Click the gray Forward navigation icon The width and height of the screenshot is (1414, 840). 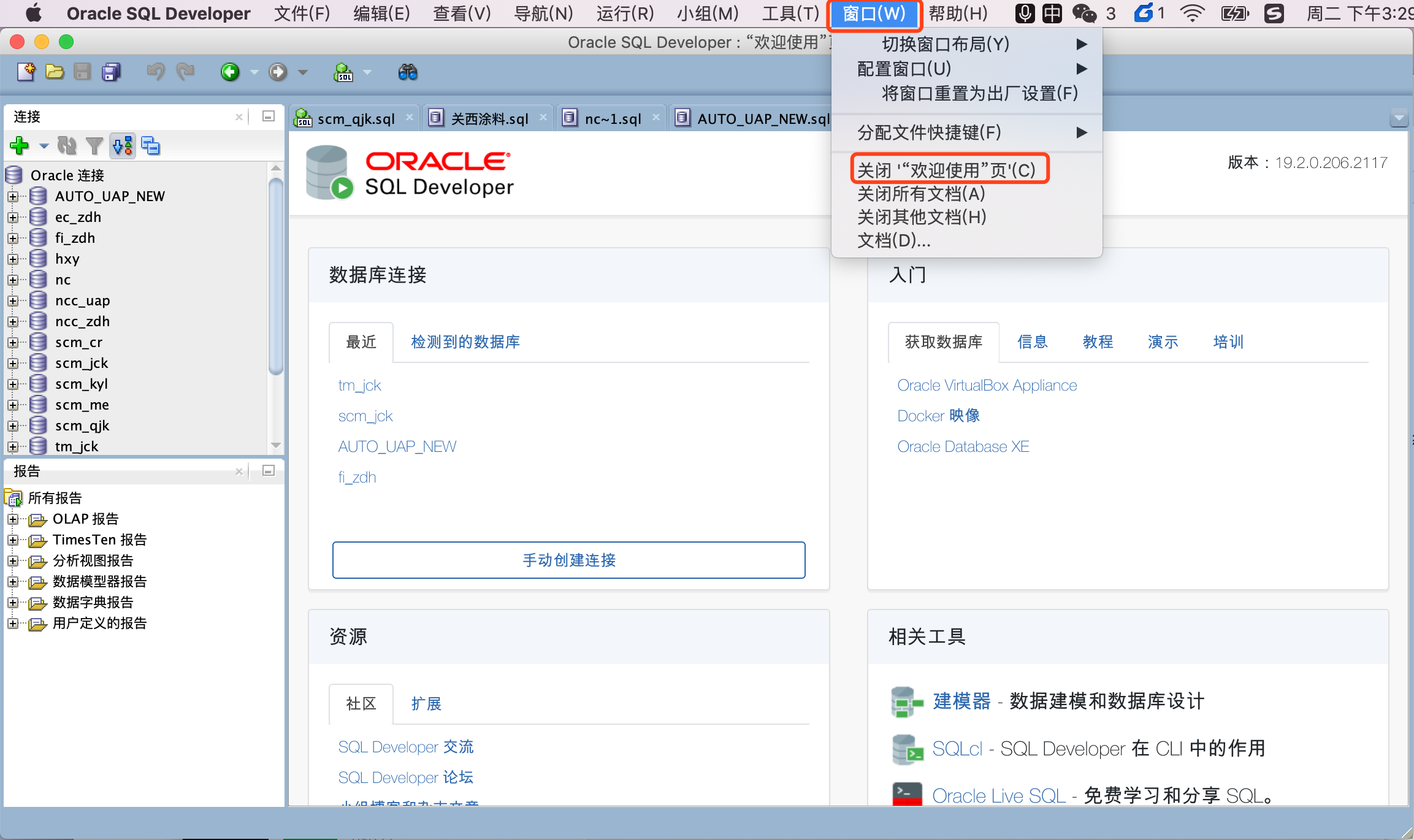278,72
